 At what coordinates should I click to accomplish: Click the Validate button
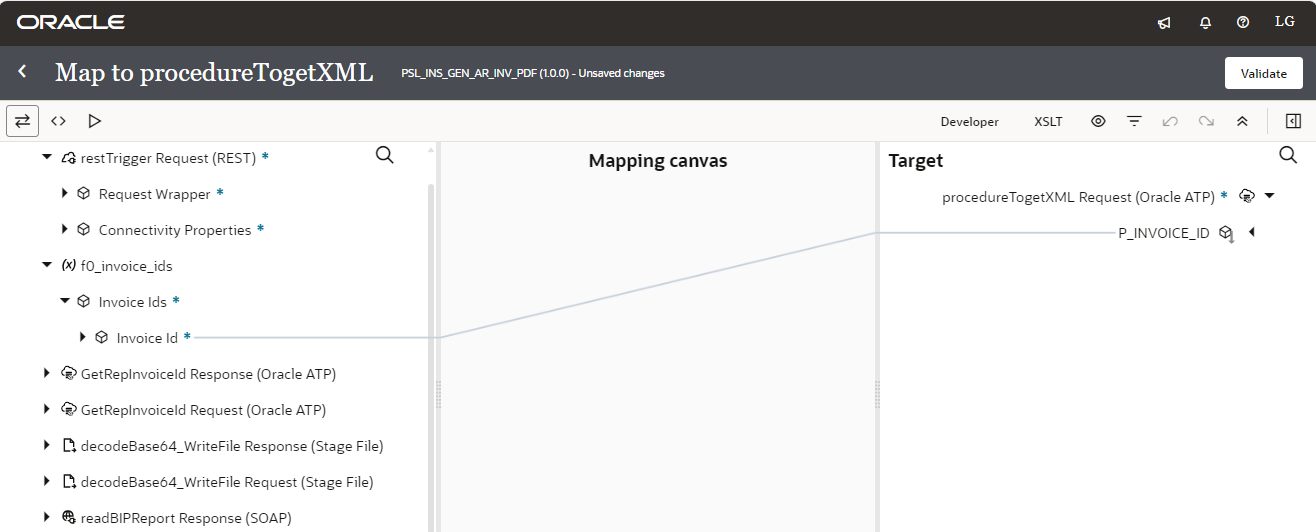coord(1263,73)
